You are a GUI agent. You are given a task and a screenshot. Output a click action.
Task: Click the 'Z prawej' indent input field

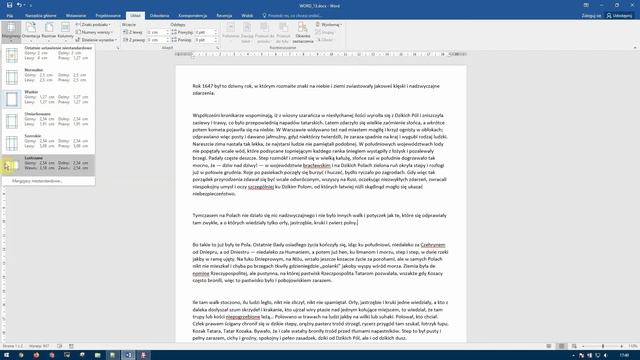pos(156,40)
